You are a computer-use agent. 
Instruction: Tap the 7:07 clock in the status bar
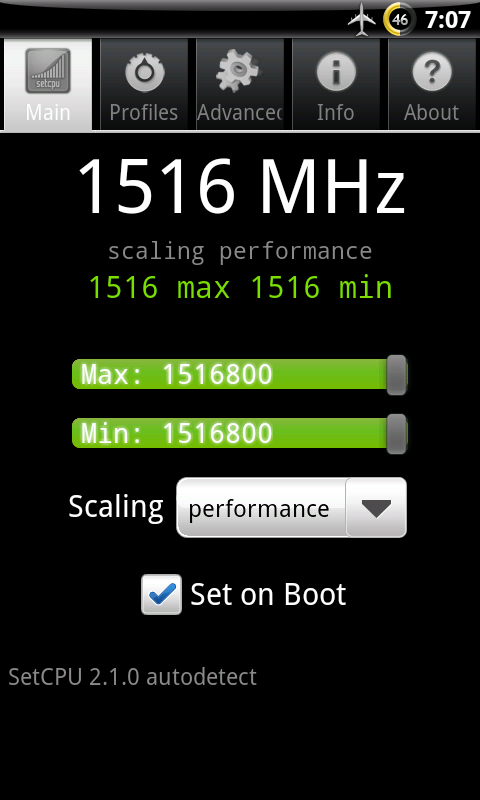(x=447, y=20)
